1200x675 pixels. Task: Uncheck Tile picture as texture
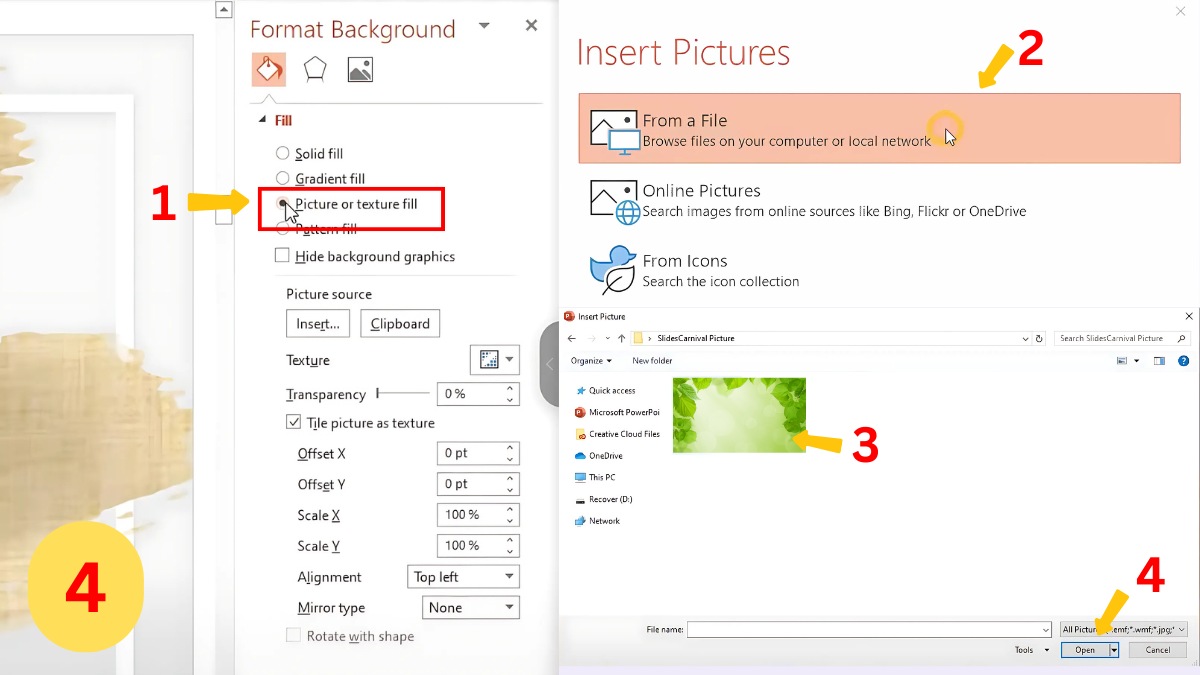click(293, 423)
